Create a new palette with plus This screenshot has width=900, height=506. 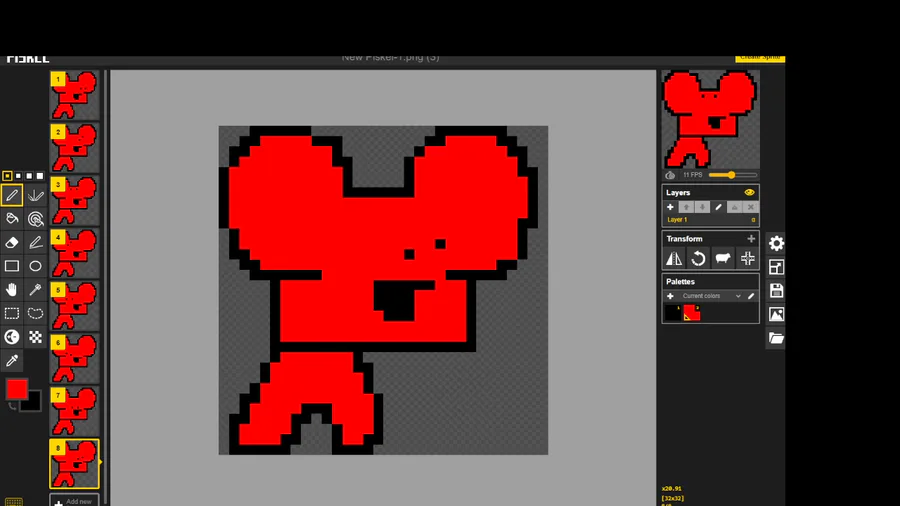tap(670, 296)
